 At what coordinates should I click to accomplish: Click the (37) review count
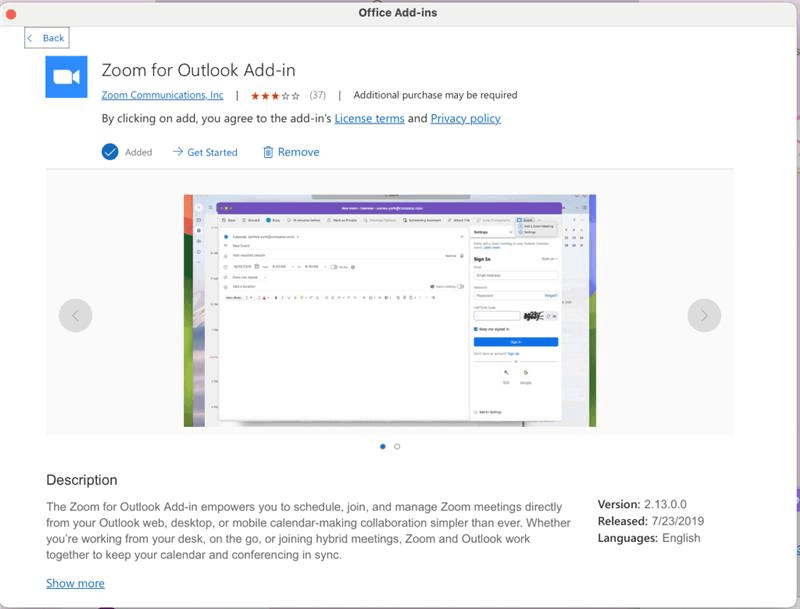(x=317, y=95)
